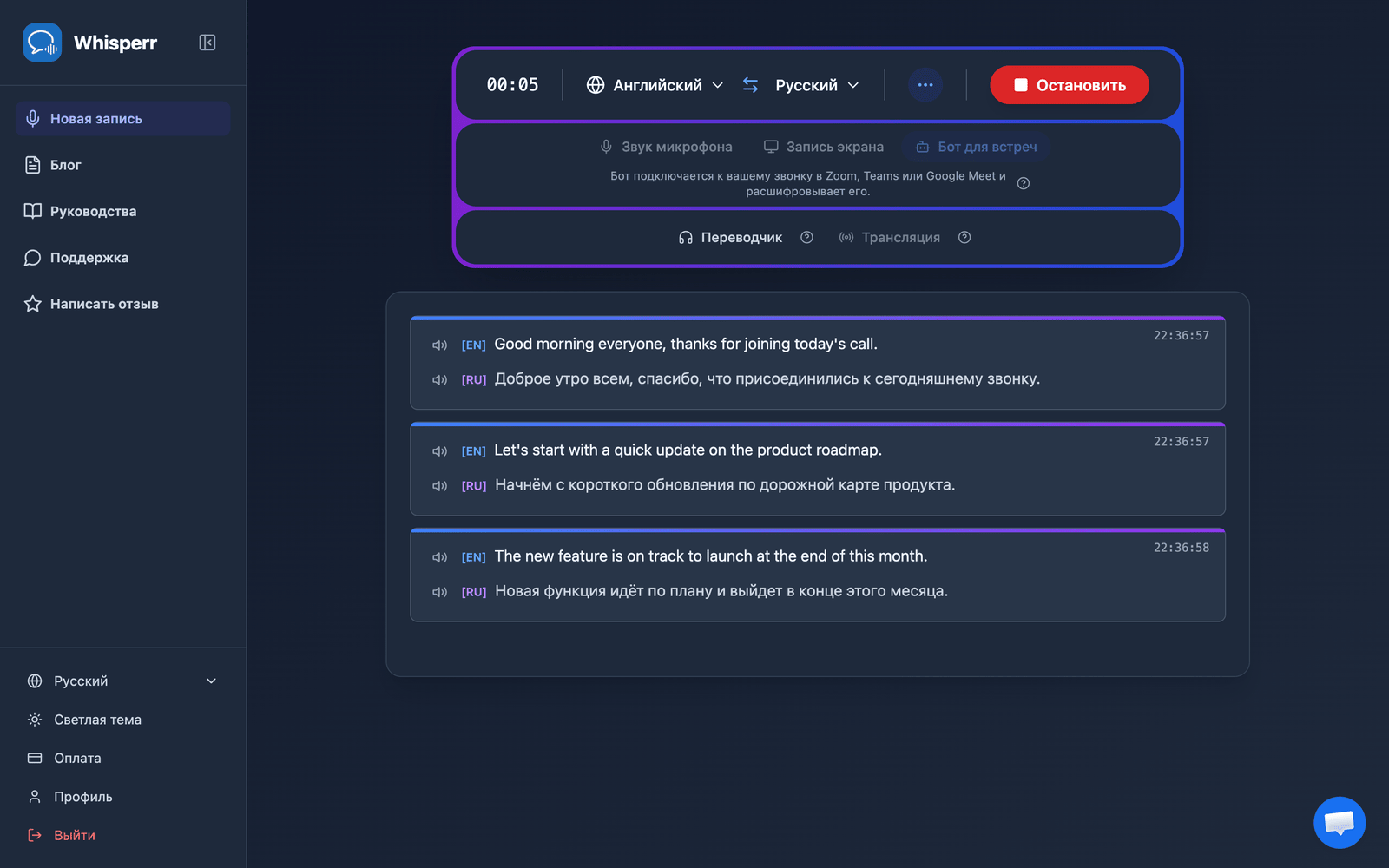Viewport: 1389px width, 868px height.
Task: Click help icon next to Трансляция
Action: click(x=964, y=238)
